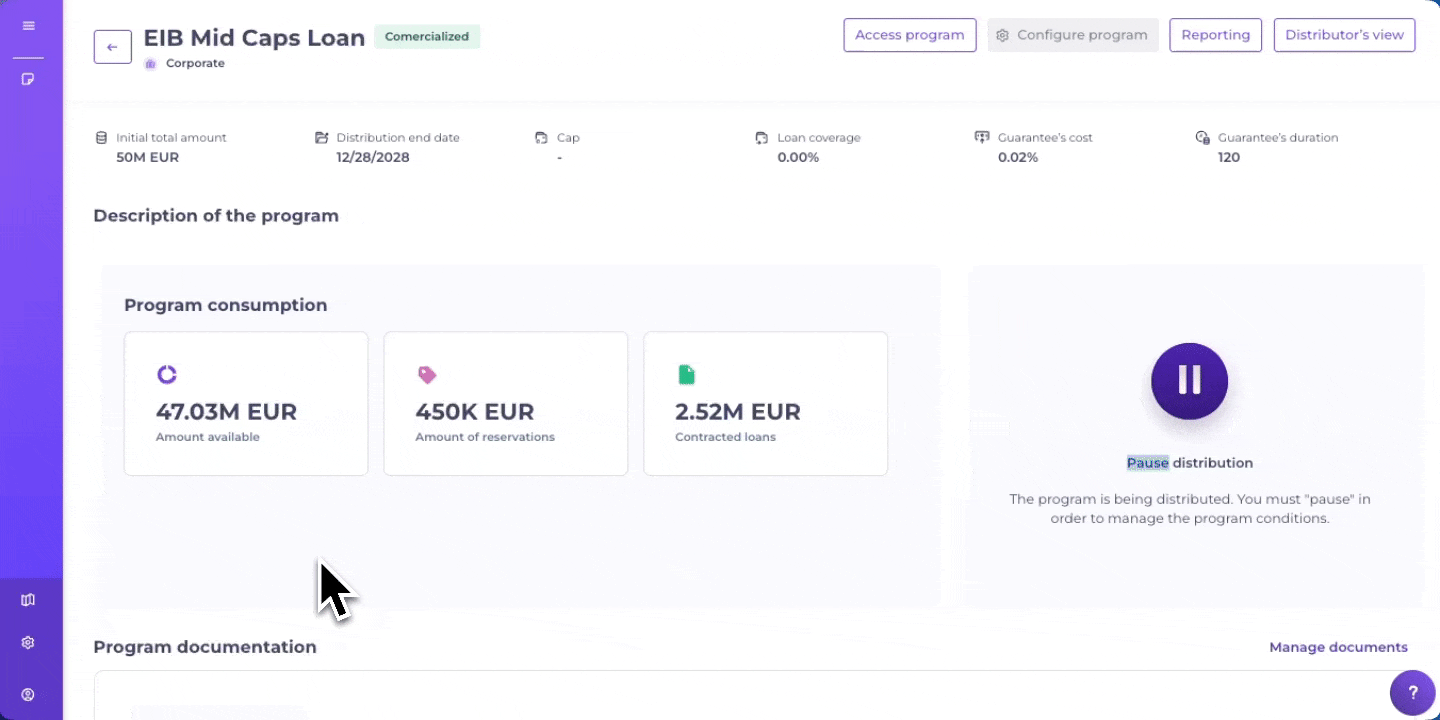Click the pink reservations tag icon
Viewport: 1440px width, 720px height.
[x=427, y=375]
